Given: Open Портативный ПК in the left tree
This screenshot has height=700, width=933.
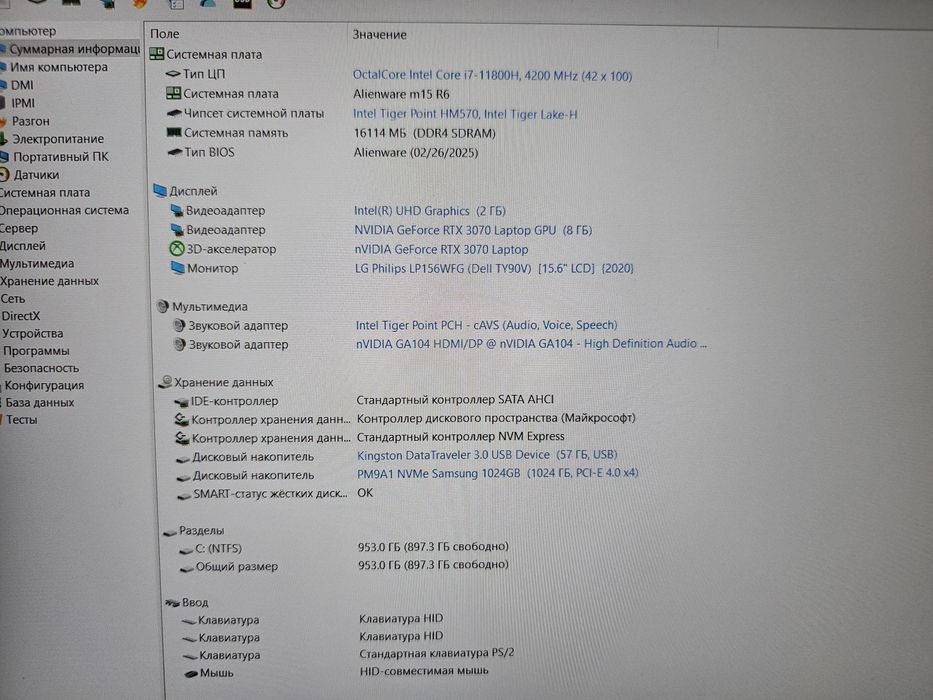Looking at the screenshot, I should pos(61,157).
